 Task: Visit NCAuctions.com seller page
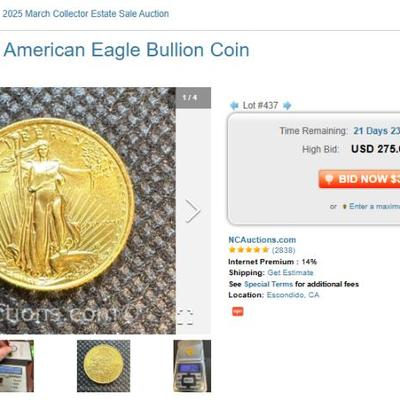pyautogui.click(x=262, y=240)
